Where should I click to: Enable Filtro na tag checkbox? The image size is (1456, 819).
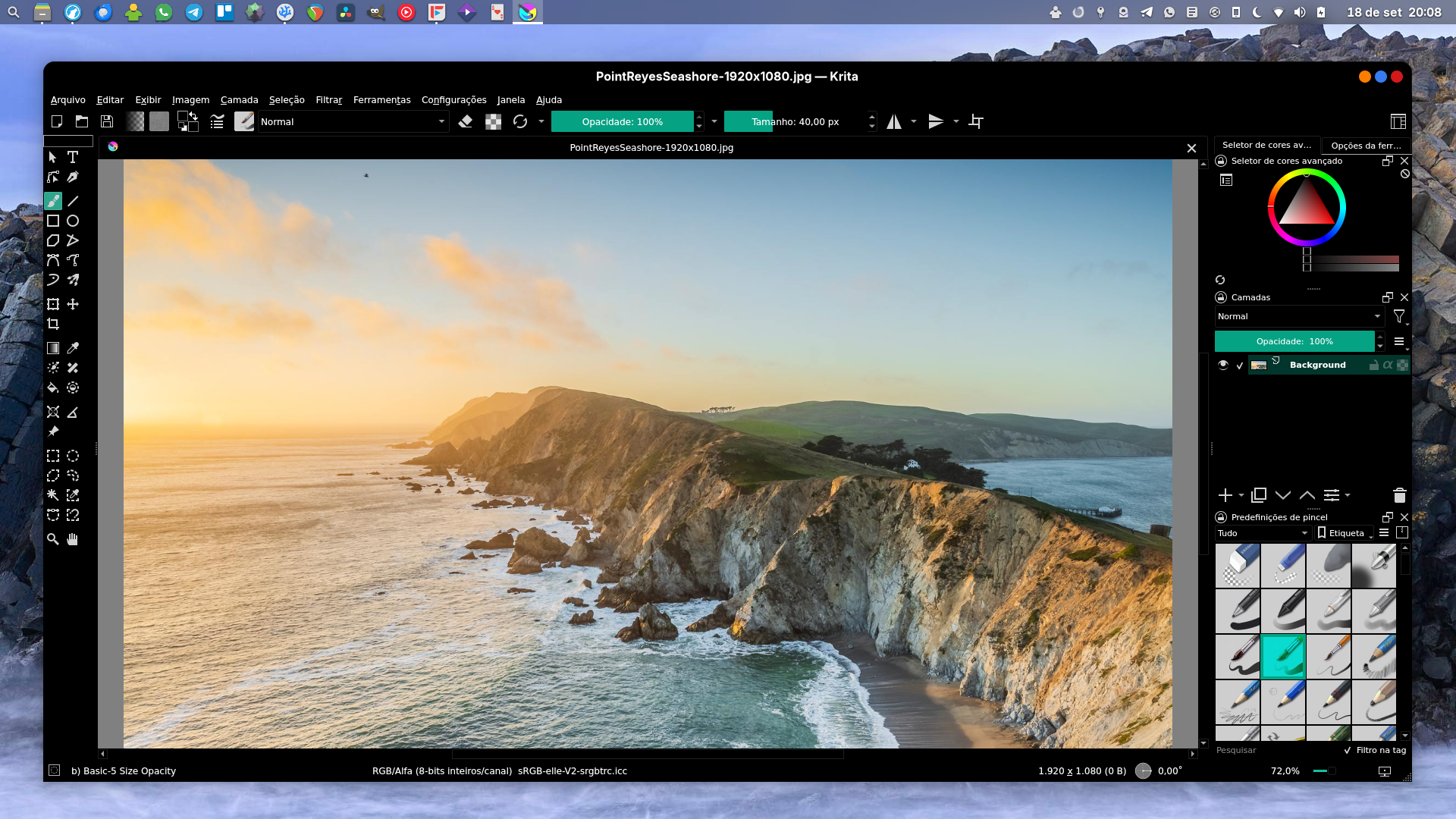coord(1348,750)
